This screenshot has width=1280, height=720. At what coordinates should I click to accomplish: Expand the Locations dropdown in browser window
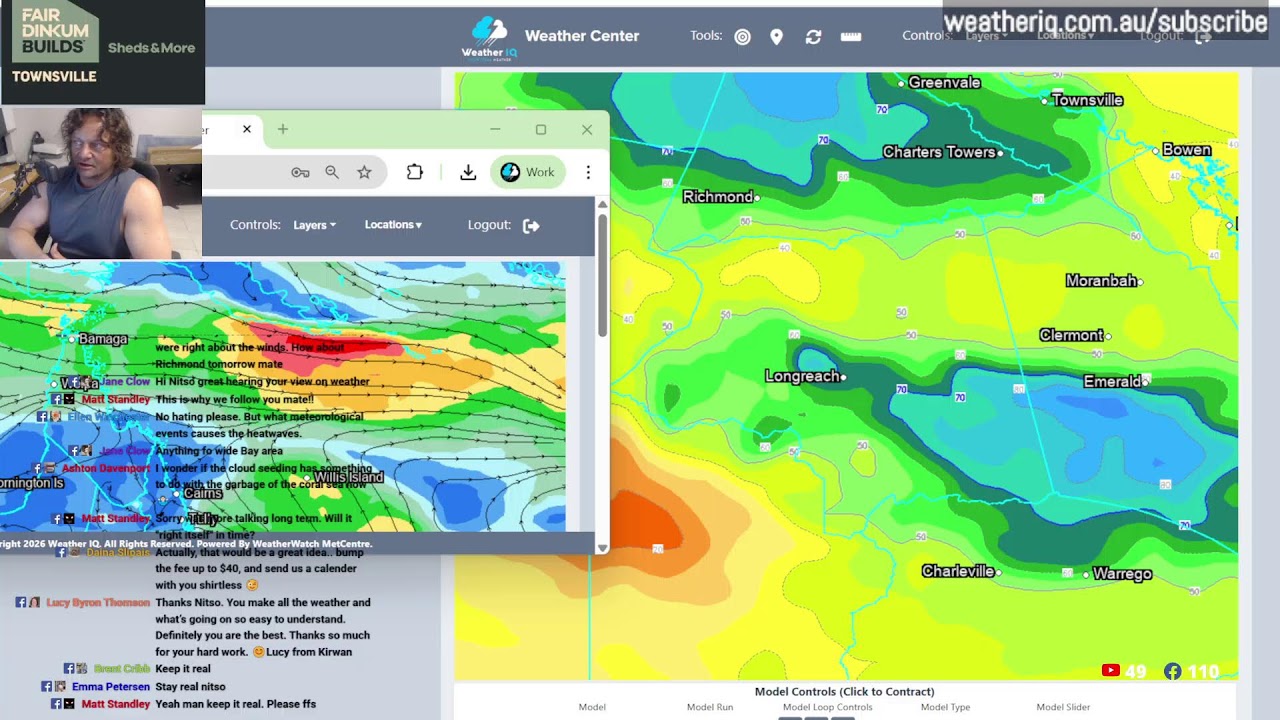pos(393,225)
